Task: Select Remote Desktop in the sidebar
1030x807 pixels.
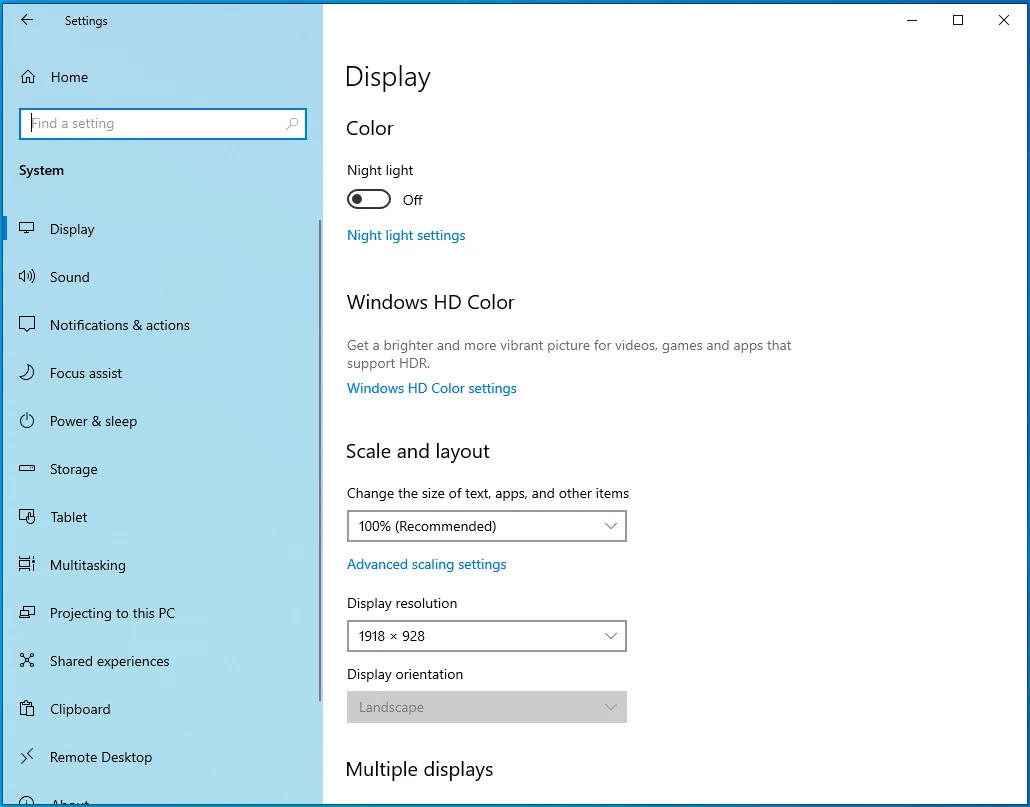Action: (162, 756)
